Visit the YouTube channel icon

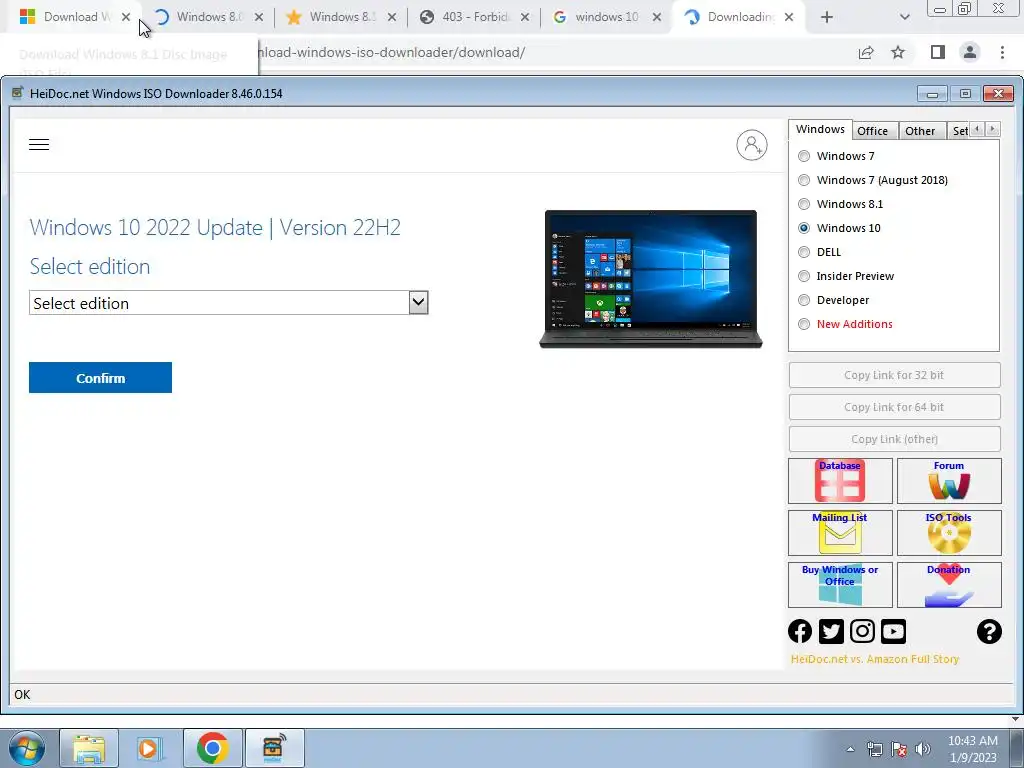(x=893, y=632)
